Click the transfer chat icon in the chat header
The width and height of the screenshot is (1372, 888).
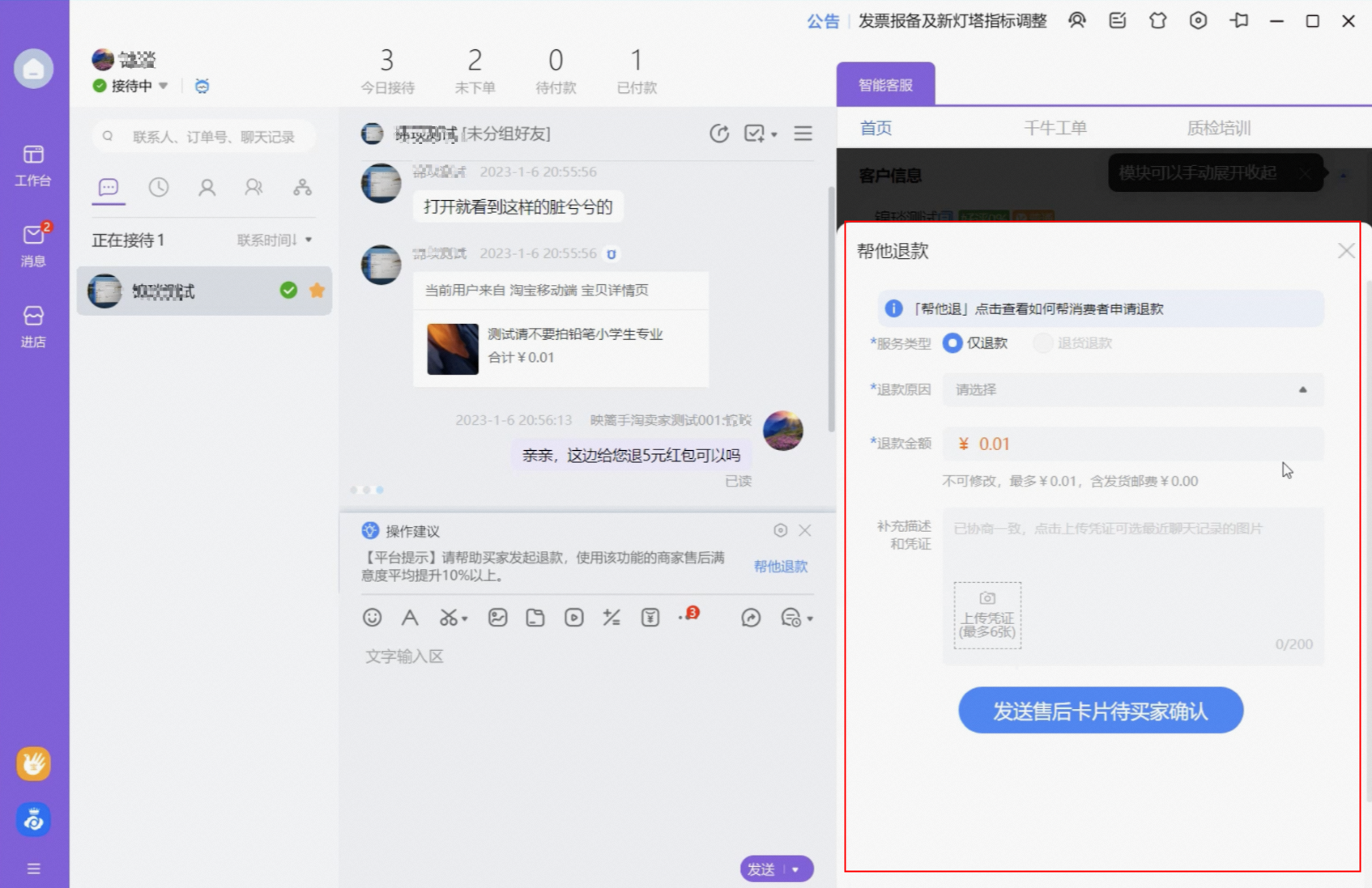[719, 134]
